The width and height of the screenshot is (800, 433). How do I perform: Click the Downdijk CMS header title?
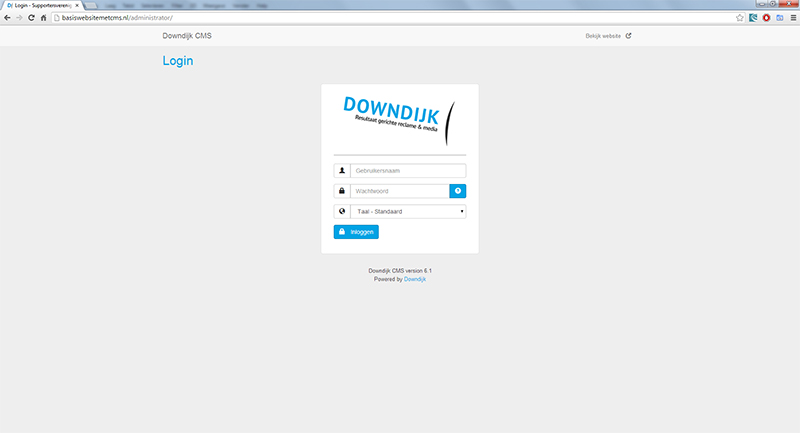[187, 36]
